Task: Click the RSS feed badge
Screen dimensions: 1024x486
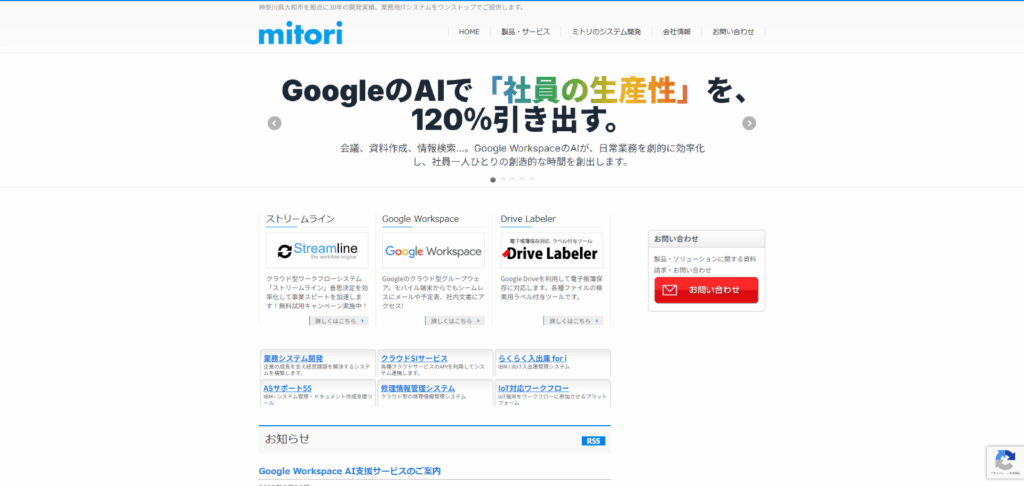Action: click(x=593, y=441)
